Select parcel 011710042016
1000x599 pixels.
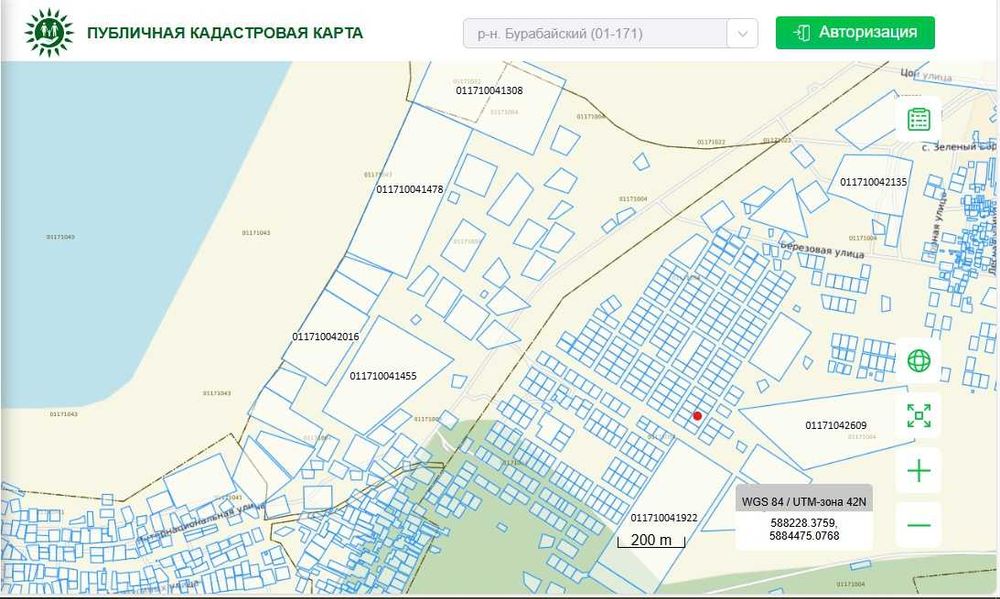coord(325,337)
